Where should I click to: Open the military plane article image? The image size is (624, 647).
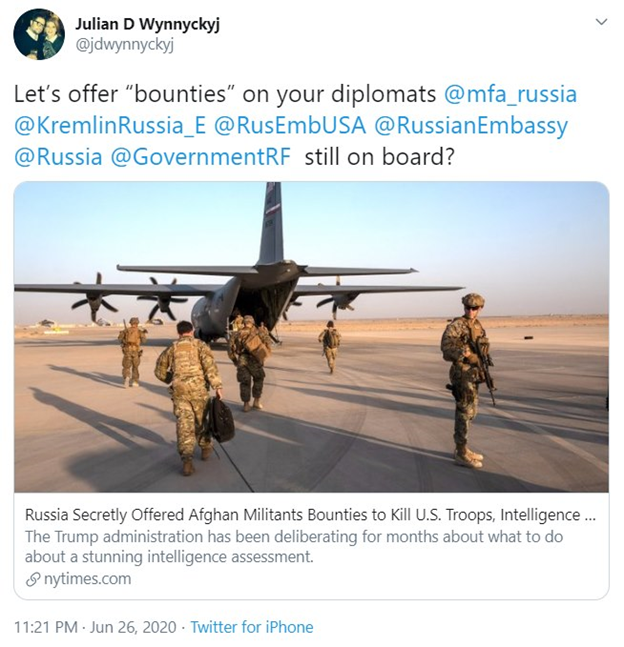(312, 337)
